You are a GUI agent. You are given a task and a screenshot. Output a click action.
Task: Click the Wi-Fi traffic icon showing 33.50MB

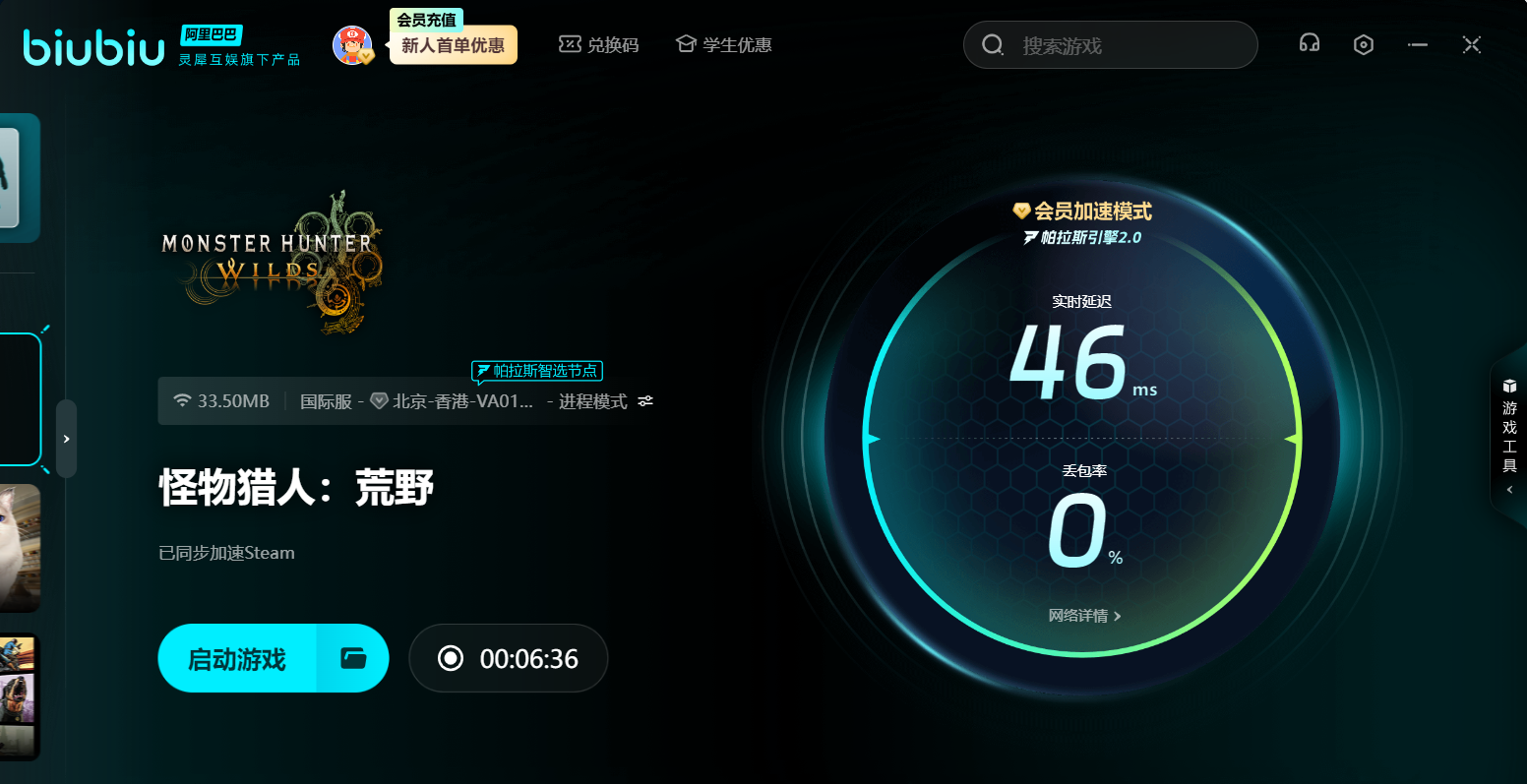pos(182,401)
